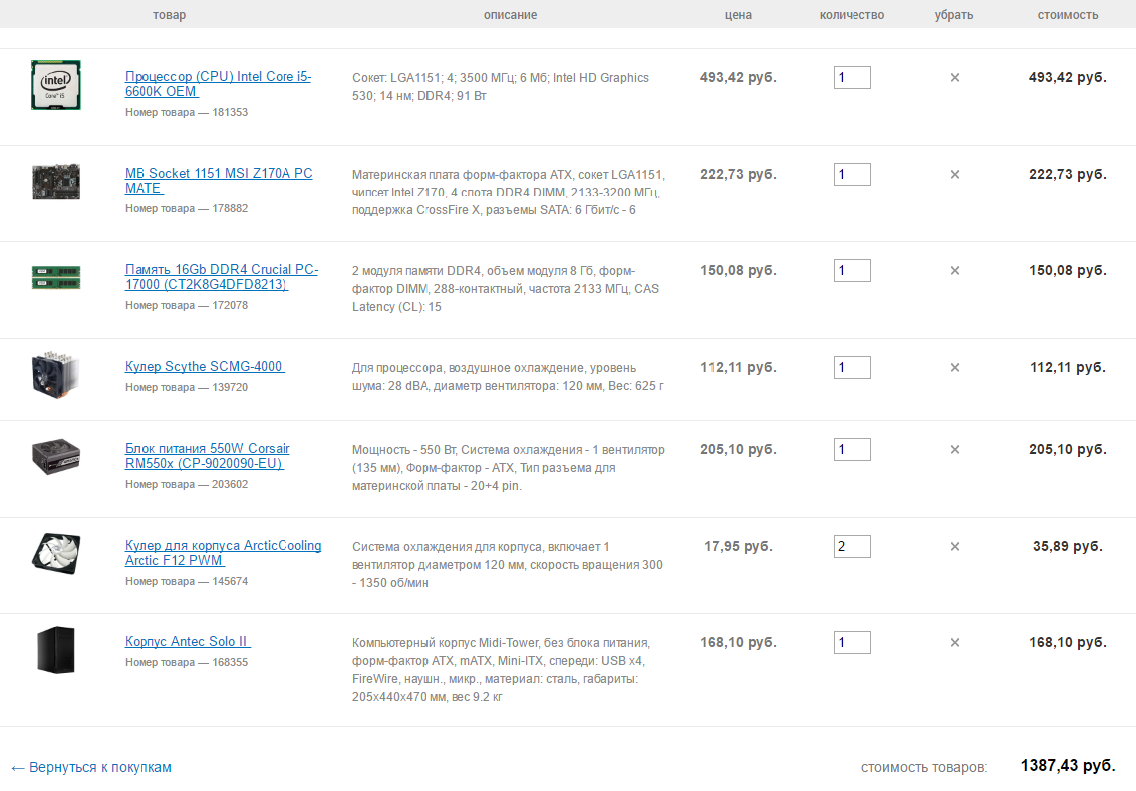Screen dimensions: 1136x791
Task: Select the описание column header
Action: [x=511, y=14]
